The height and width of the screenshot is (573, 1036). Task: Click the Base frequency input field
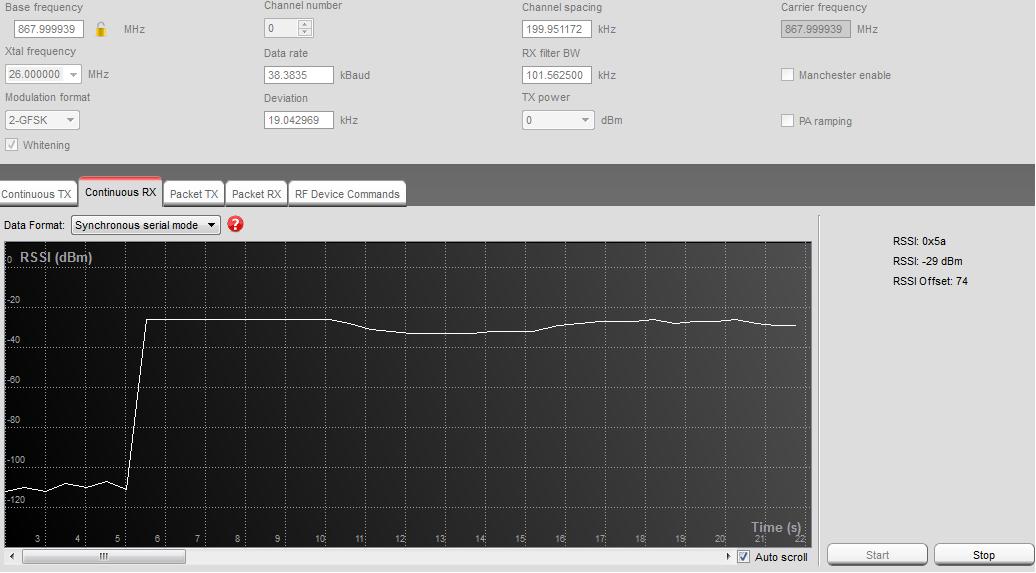[x=49, y=29]
